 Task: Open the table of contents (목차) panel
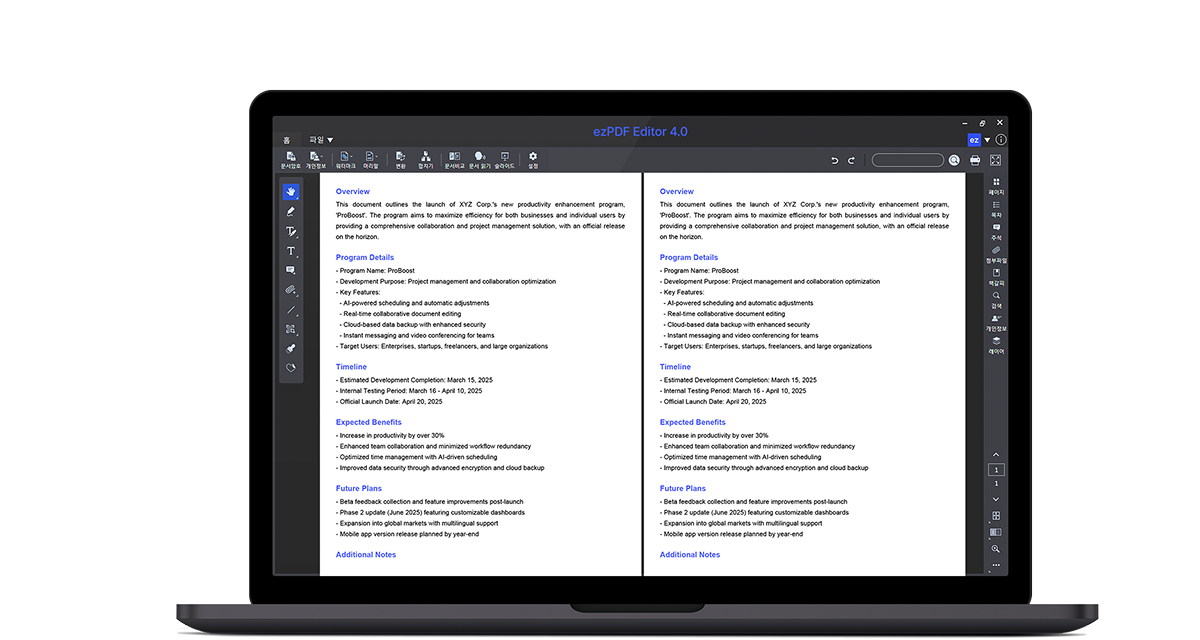click(996, 209)
